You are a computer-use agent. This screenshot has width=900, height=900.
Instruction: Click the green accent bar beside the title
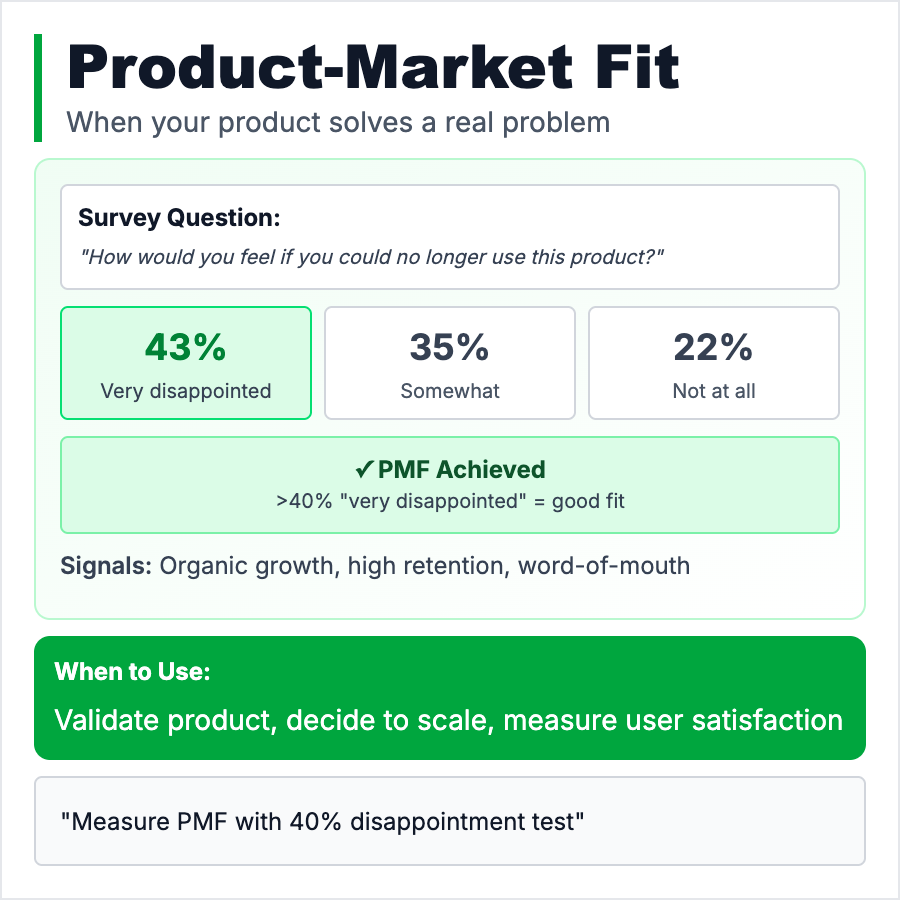pos(38,88)
